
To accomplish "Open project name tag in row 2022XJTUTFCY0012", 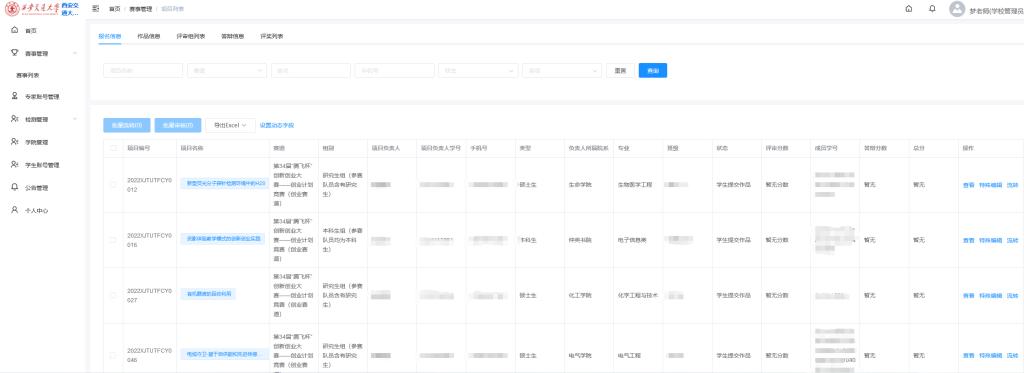I will [225, 184].
